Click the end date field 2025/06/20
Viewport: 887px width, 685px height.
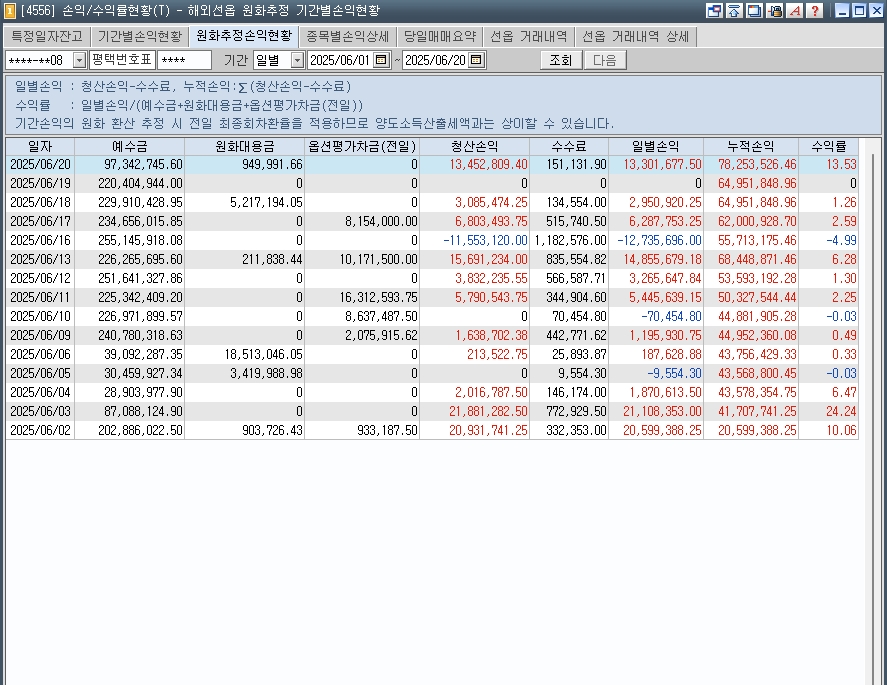(436, 60)
